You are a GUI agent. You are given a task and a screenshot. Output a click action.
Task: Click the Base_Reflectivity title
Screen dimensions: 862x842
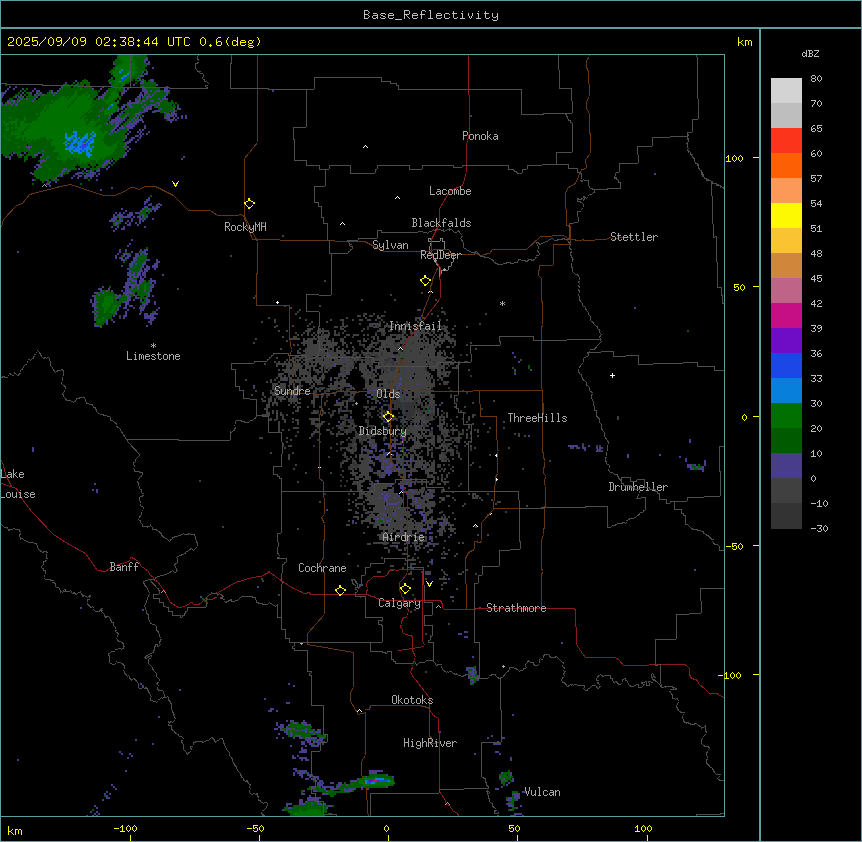(x=431, y=15)
